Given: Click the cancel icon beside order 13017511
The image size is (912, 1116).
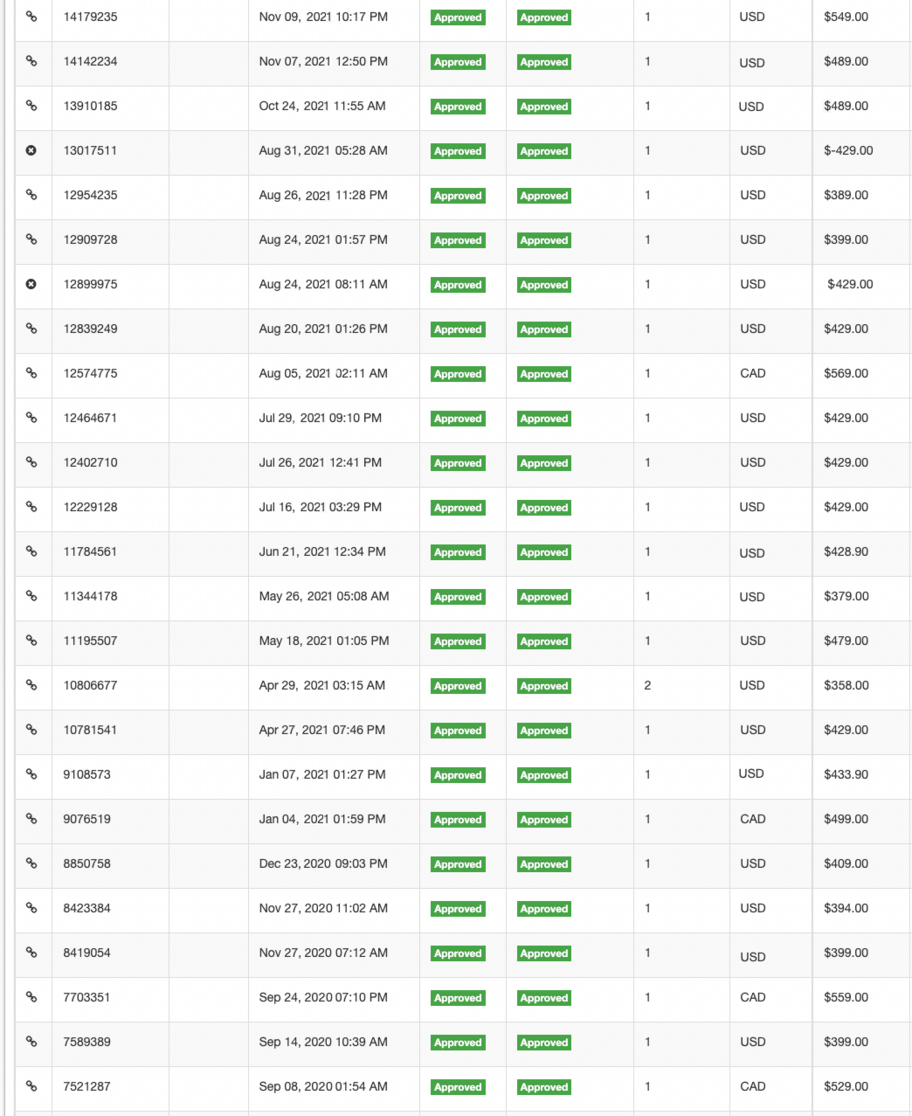Looking at the screenshot, I should tap(31, 151).
